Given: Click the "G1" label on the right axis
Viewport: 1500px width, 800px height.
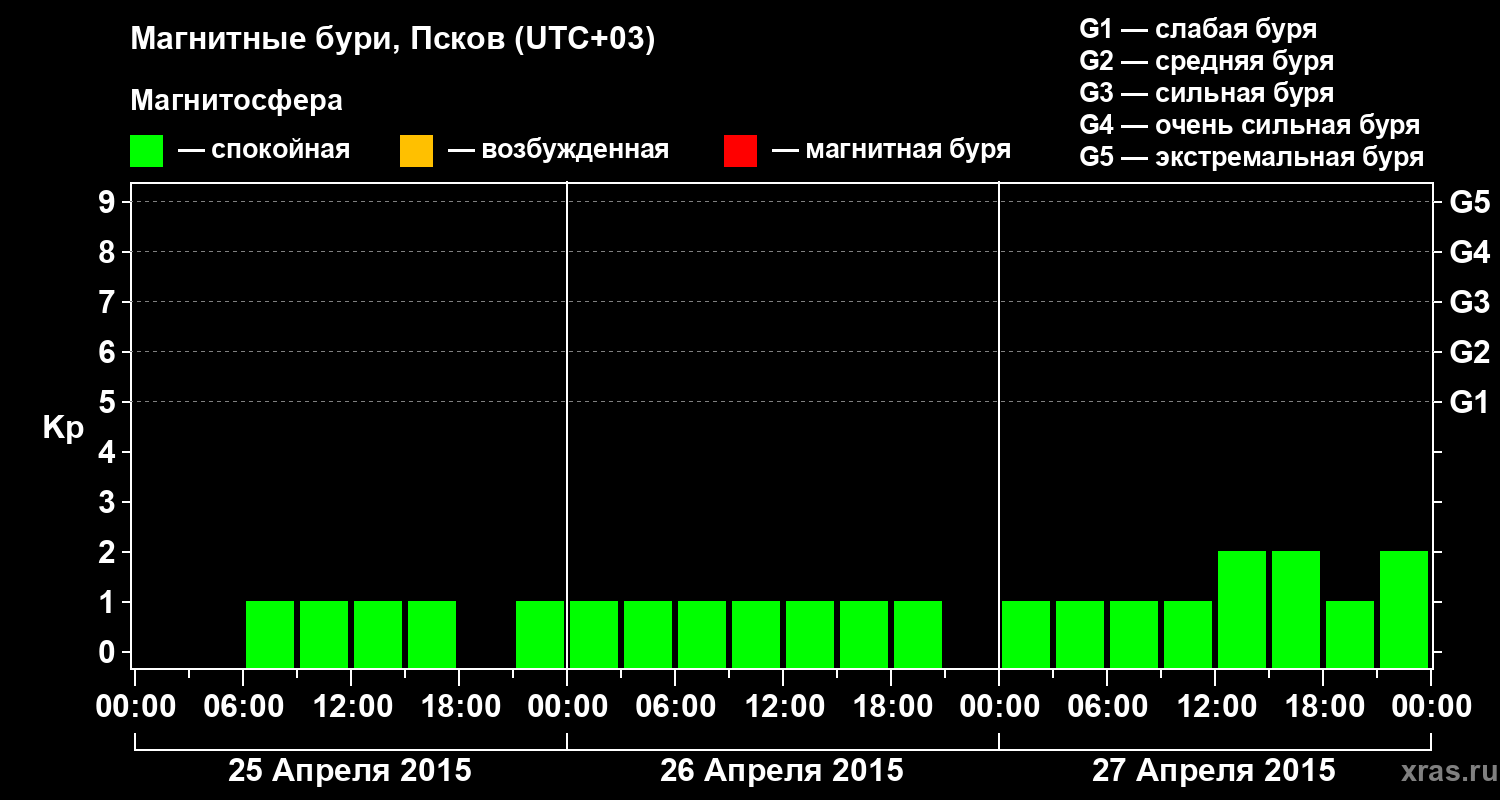Looking at the screenshot, I should point(1469,403).
